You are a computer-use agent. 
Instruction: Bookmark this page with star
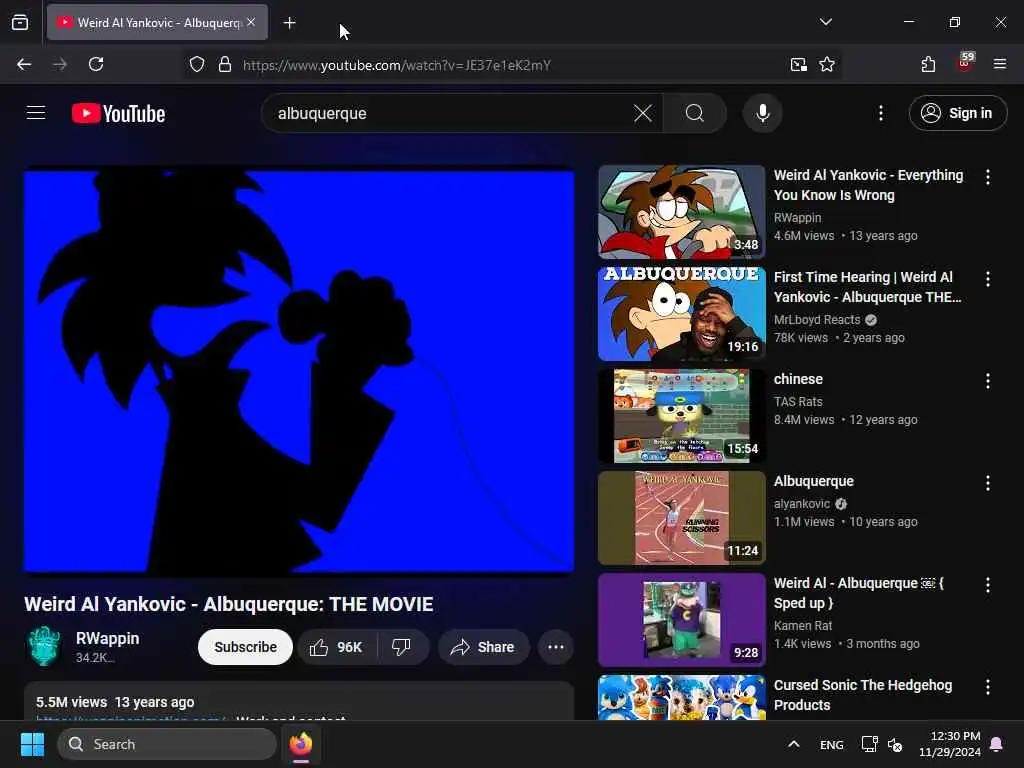coord(827,64)
